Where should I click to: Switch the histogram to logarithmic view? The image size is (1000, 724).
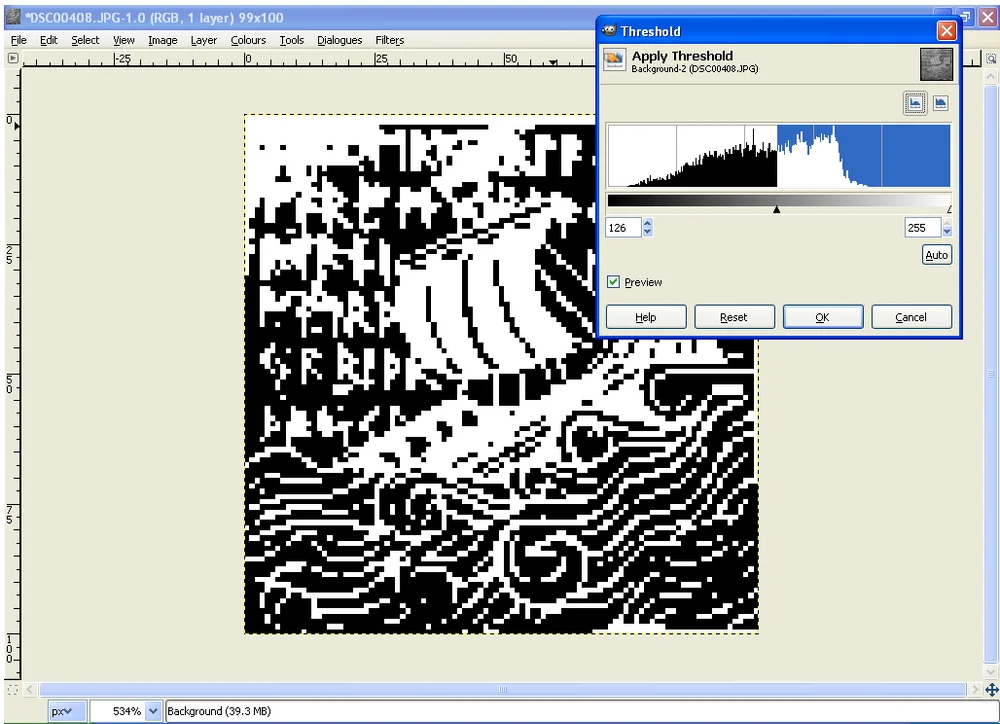pos(940,102)
